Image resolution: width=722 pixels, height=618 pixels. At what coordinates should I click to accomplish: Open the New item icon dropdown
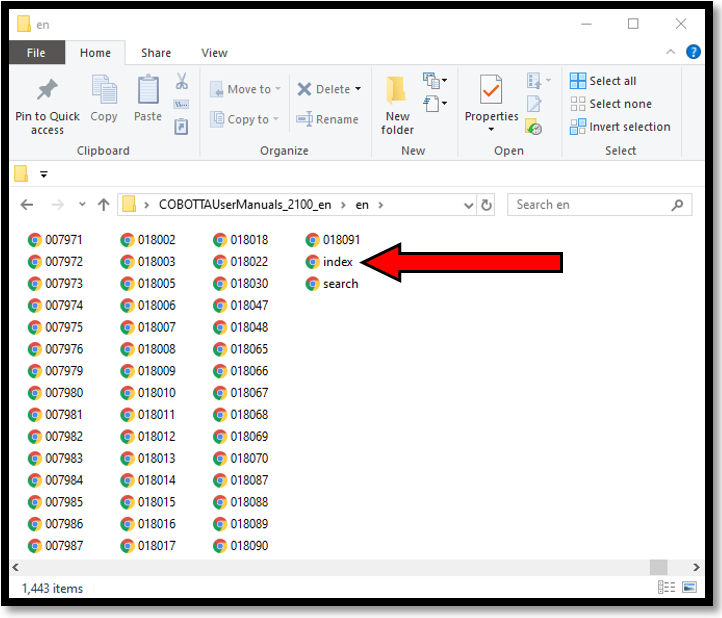pyautogui.click(x=435, y=81)
